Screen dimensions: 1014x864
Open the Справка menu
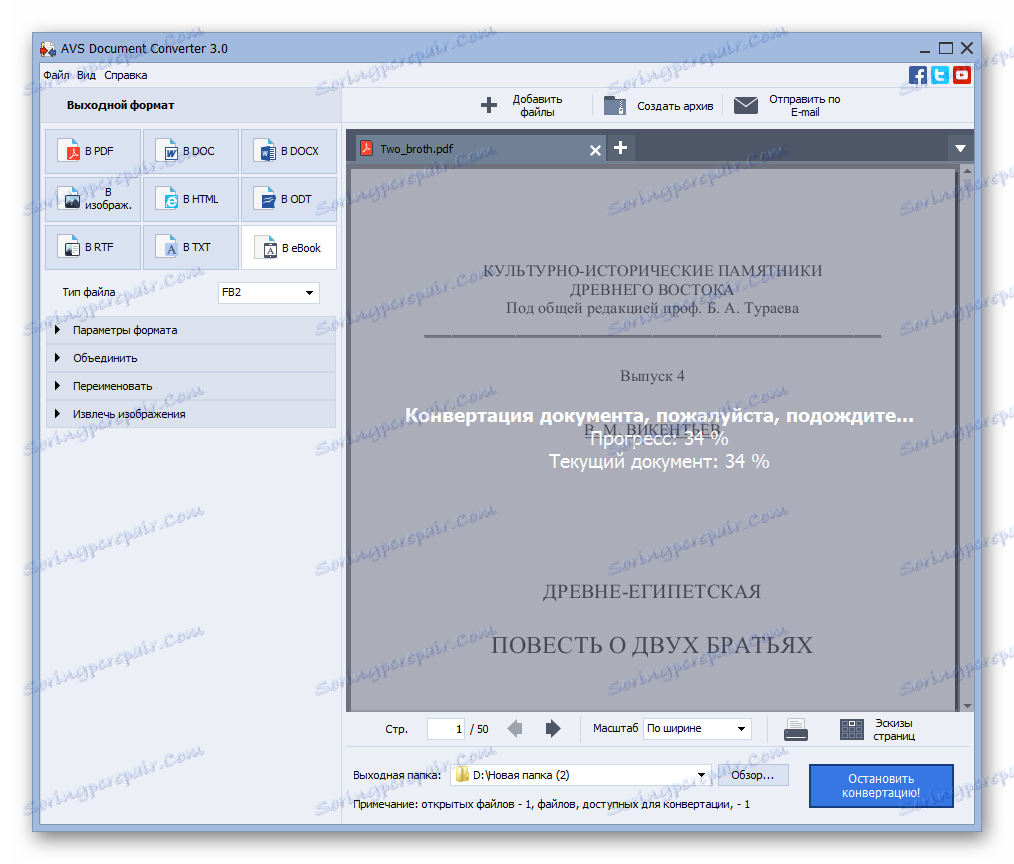[125, 75]
